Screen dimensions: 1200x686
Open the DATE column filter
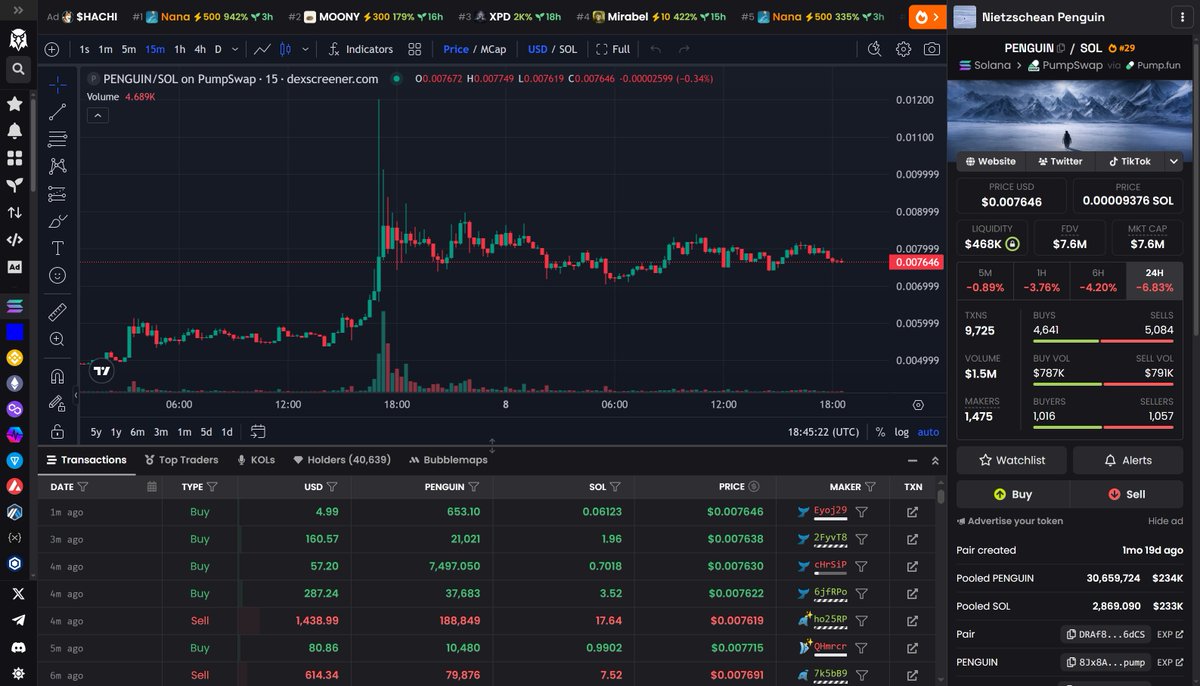tap(83, 487)
